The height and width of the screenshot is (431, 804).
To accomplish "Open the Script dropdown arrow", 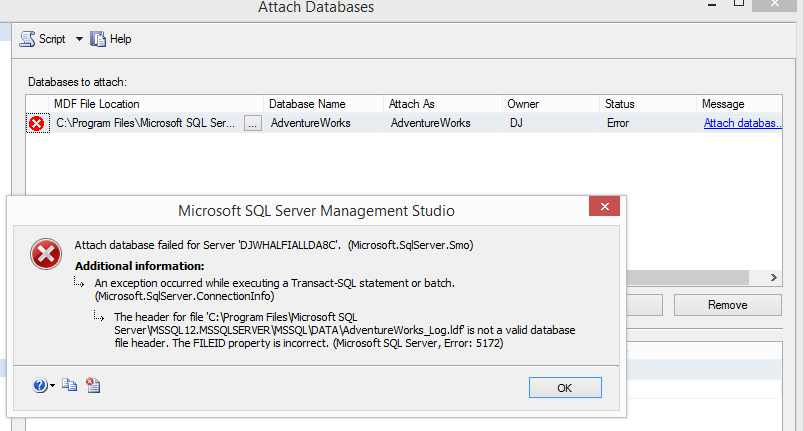I will (79, 39).
